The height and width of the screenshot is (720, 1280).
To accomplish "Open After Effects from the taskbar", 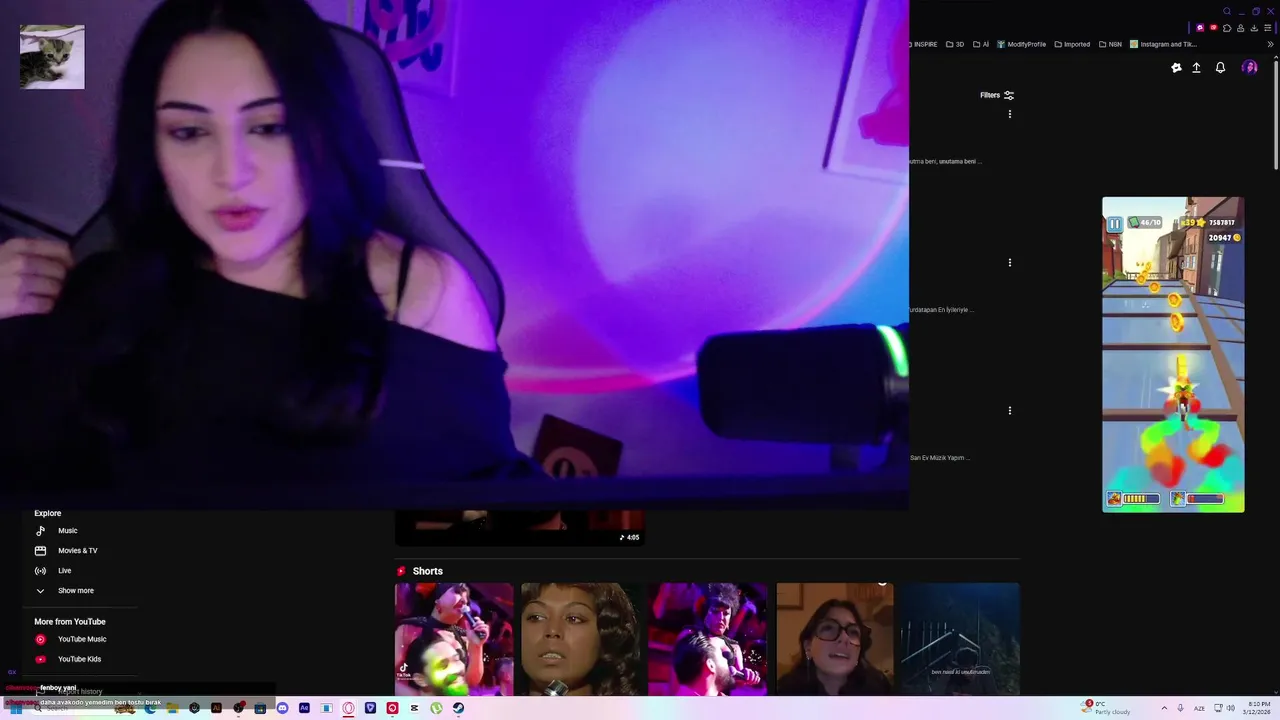I will pyautogui.click(x=304, y=708).
